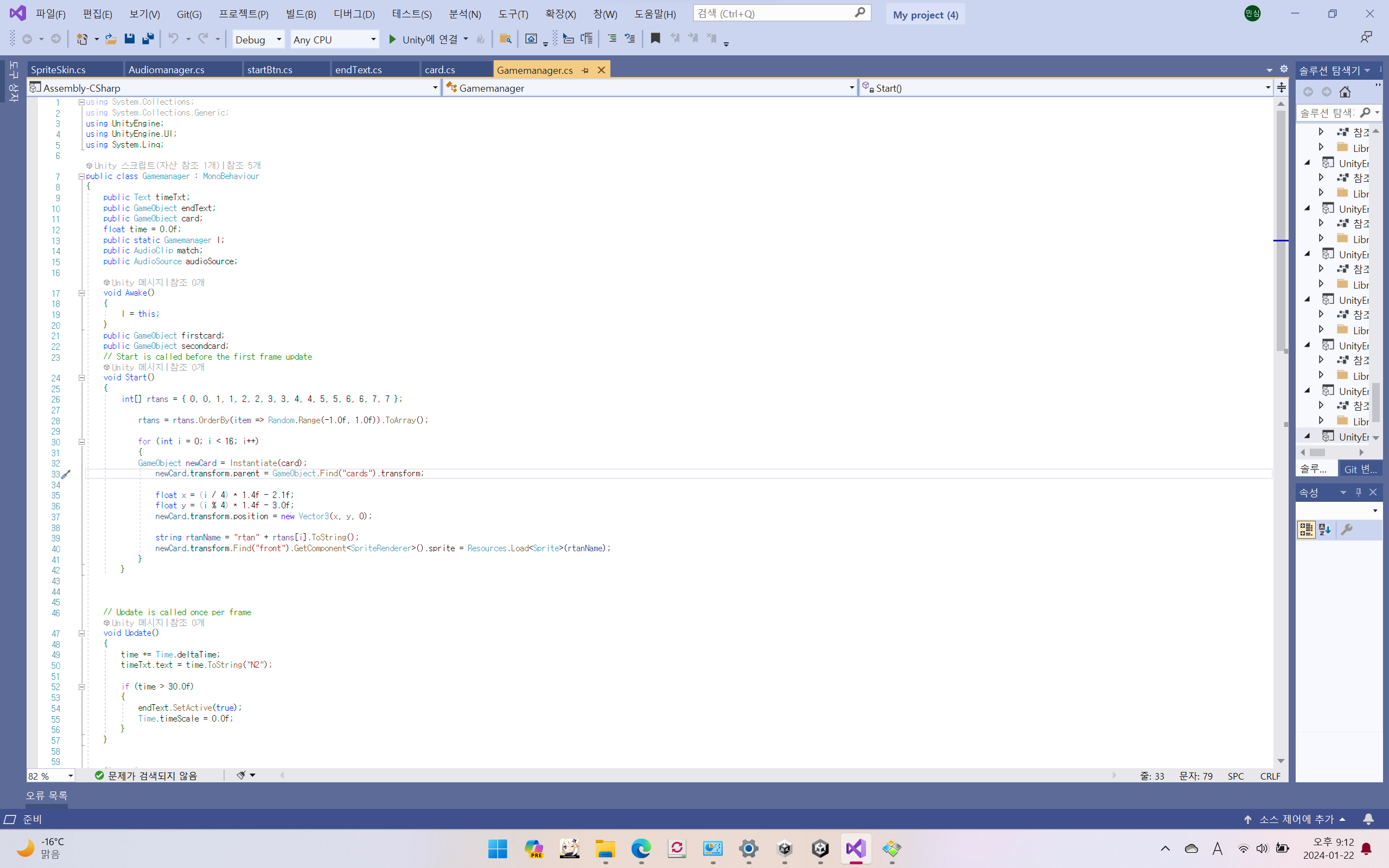Undo the last edit using the toolbar arrow
Image resolution: width=1389 pixels, height=868 pixels.
click(173, 39)
